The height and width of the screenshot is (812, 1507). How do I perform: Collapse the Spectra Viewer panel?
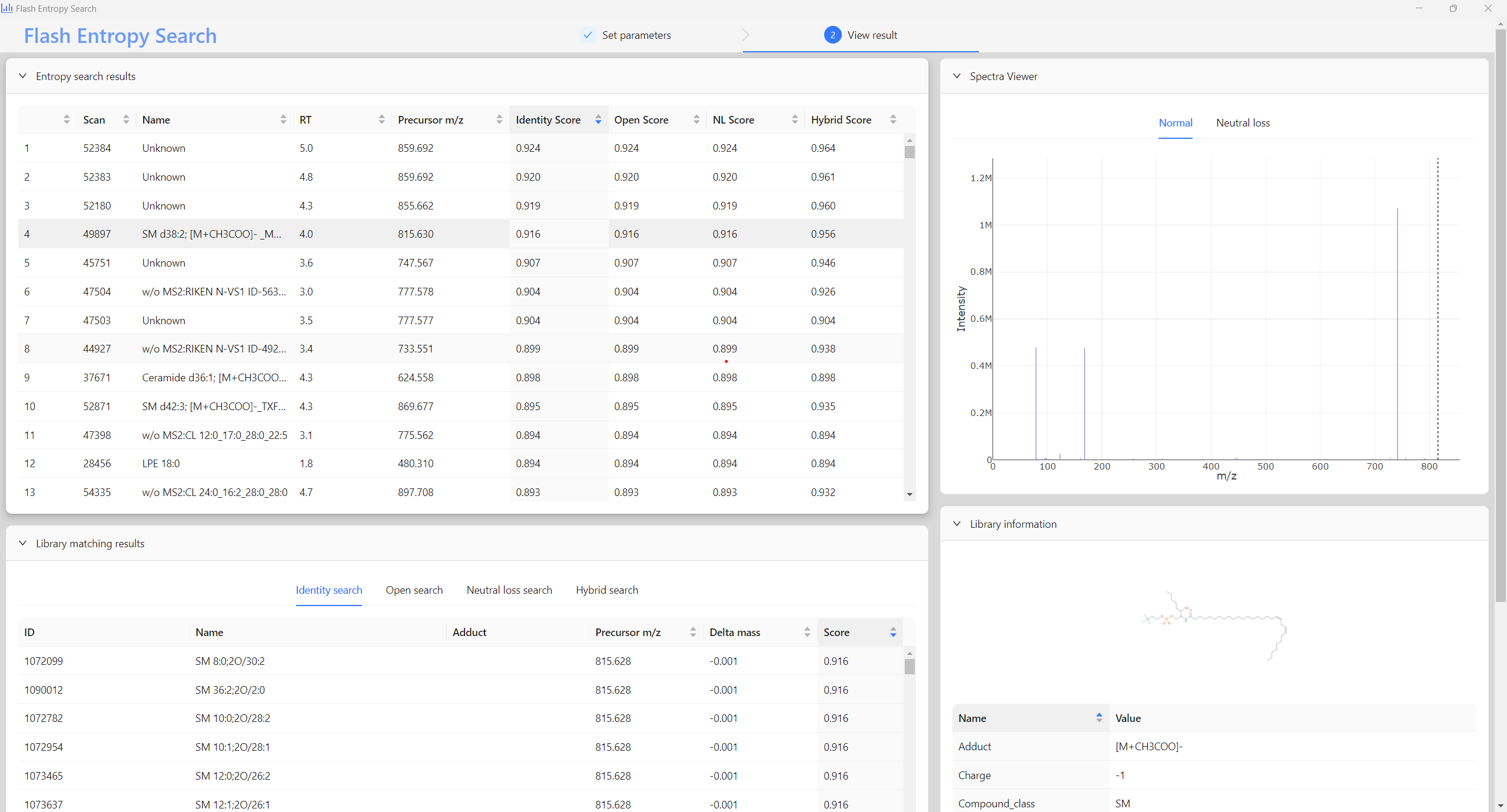coord(955,76)
